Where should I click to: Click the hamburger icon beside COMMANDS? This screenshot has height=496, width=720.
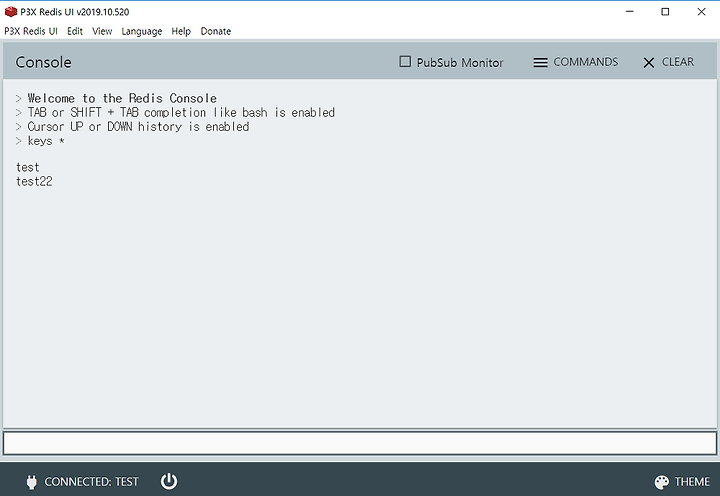540,62
